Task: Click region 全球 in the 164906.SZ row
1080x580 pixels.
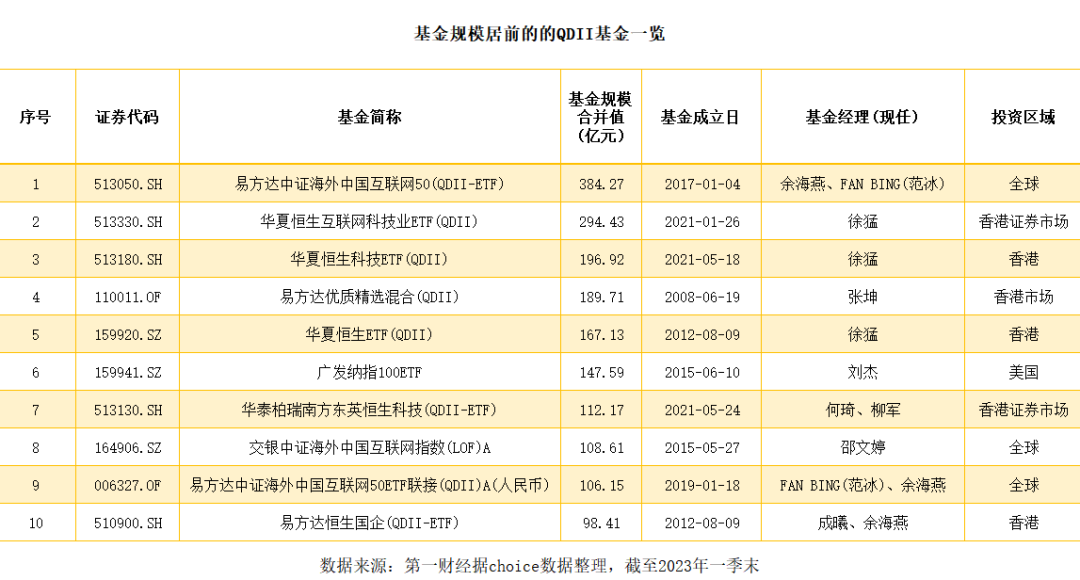Action: point(1024,448)
